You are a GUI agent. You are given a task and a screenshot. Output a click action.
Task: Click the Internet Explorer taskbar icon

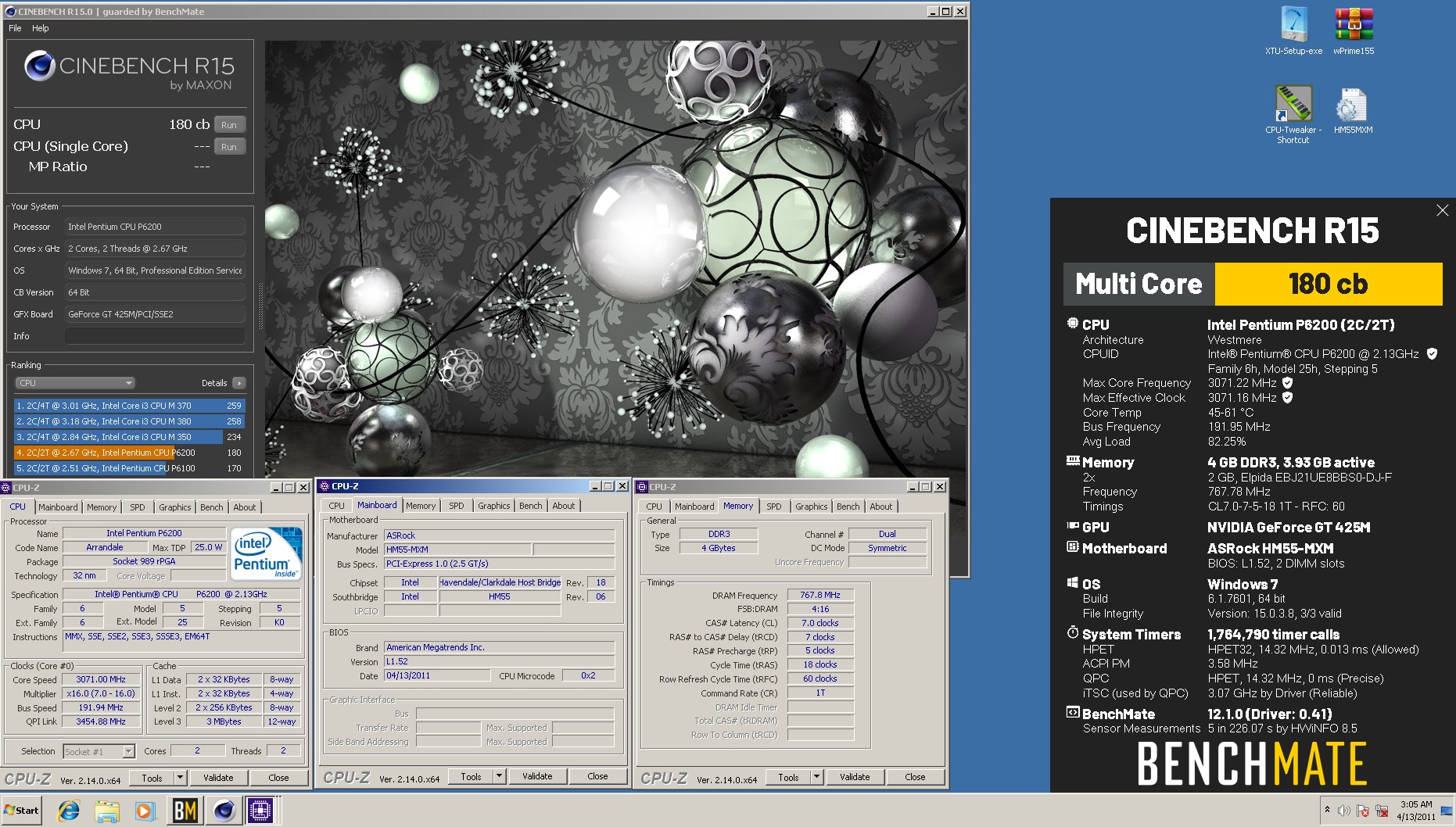[x=69, y=811]
